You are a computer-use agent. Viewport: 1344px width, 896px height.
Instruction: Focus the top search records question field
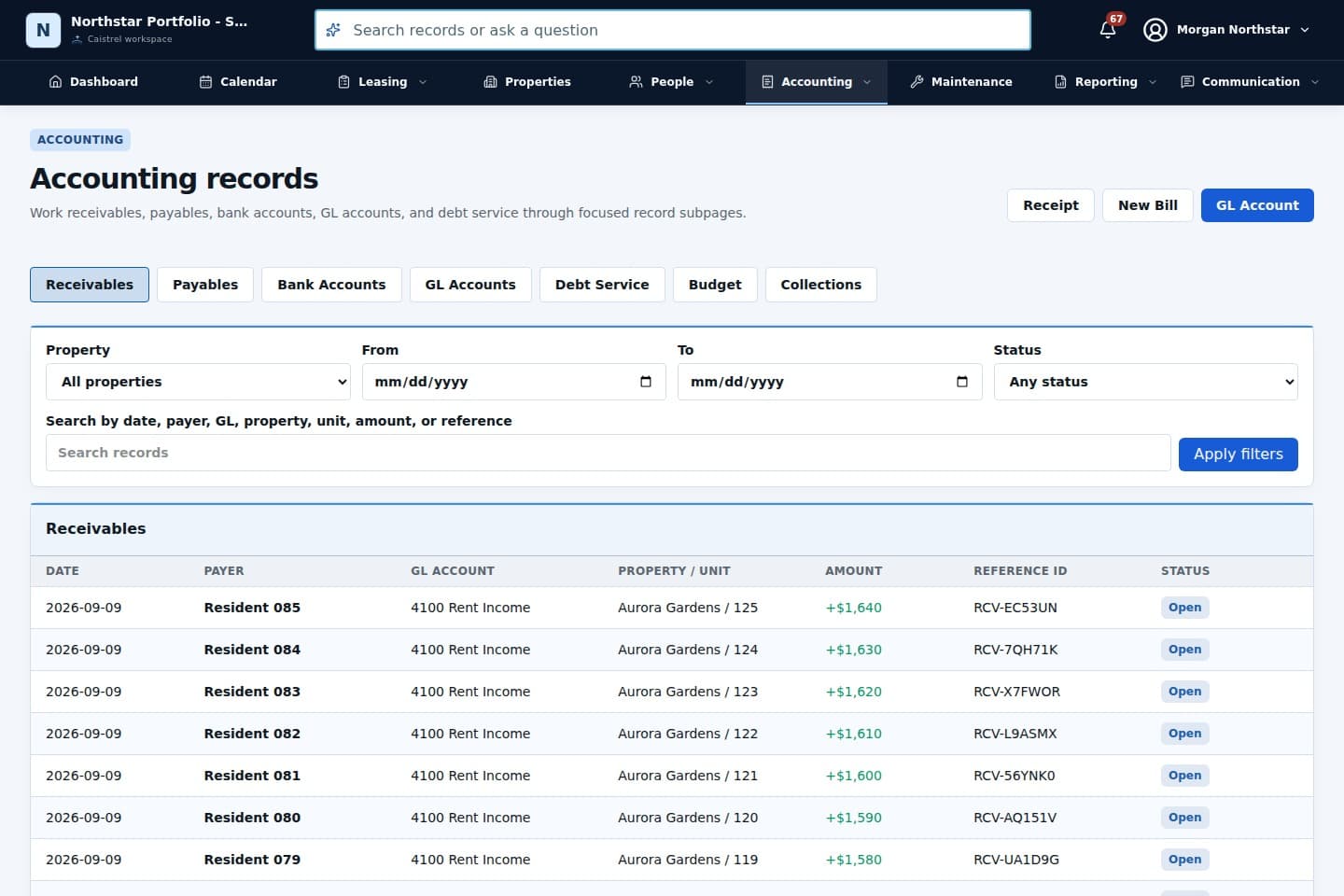(673, 30)
